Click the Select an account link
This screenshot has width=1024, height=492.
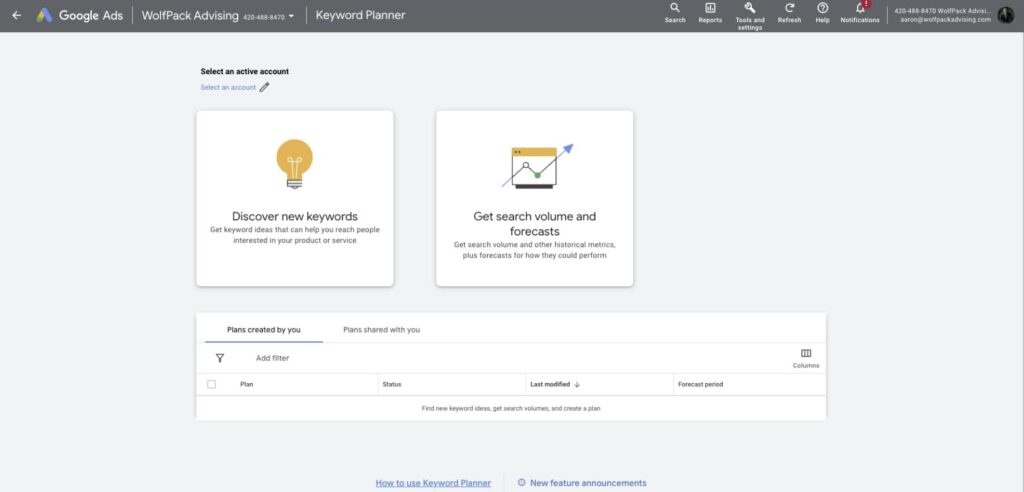click(228, 88)
